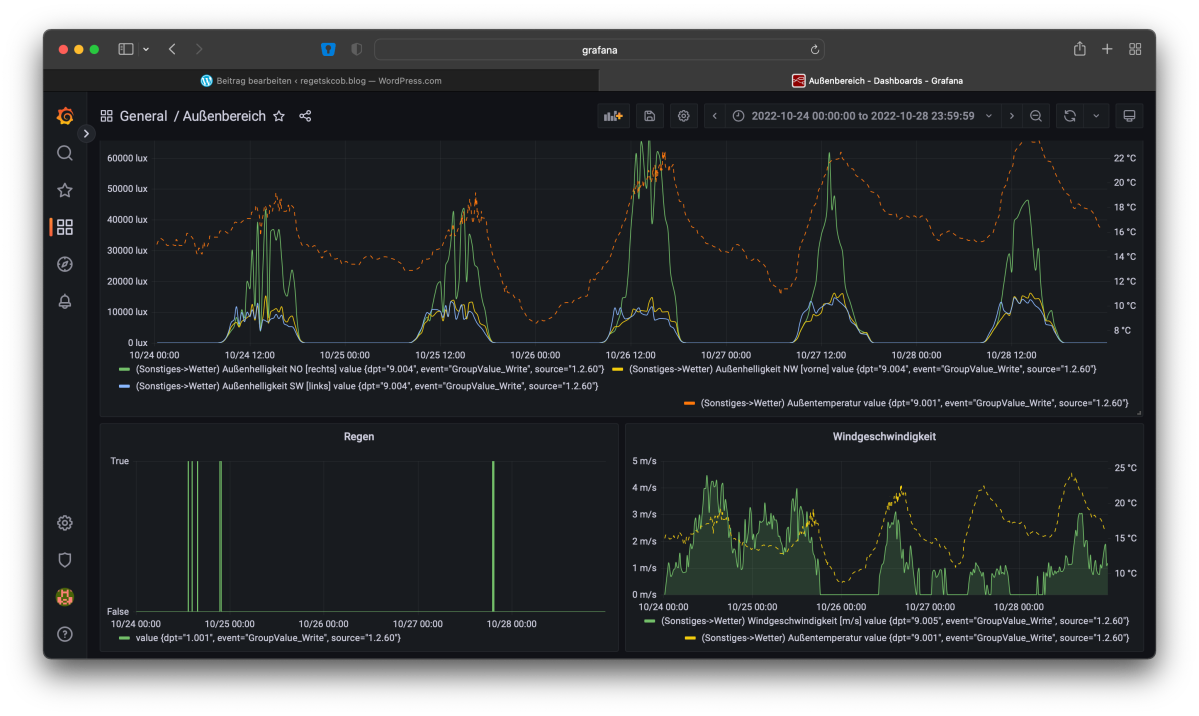Open dashboard settings gear
The image size is (1199, 716).
point(684,116)
